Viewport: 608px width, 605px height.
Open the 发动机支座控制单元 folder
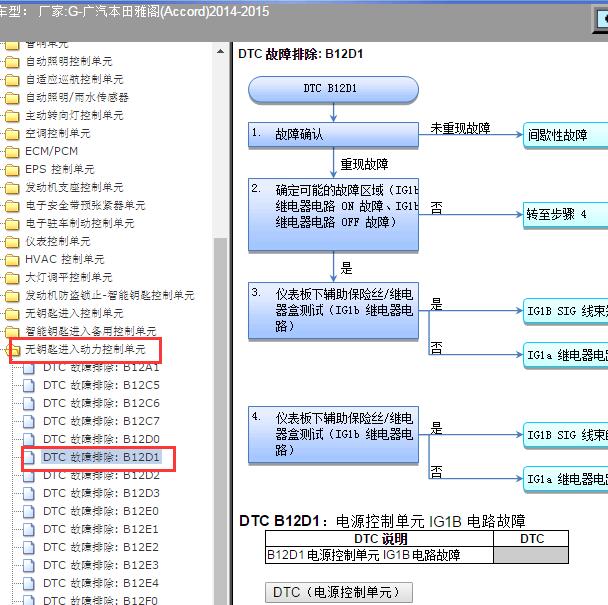click(x=74, y=188)
